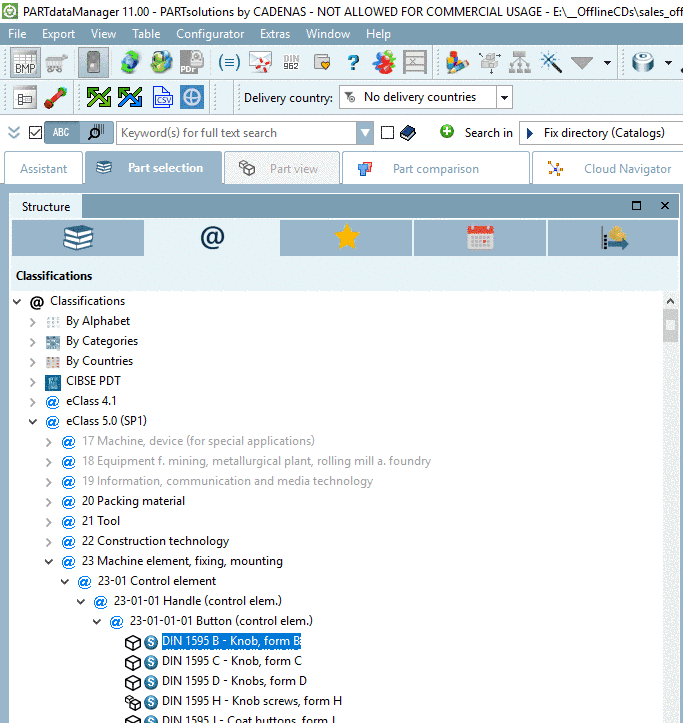This screenshot has height=723, width=683.
Task: Collapse the eClass 5.0 (SP1) node
Action: (x=32, y=421)
